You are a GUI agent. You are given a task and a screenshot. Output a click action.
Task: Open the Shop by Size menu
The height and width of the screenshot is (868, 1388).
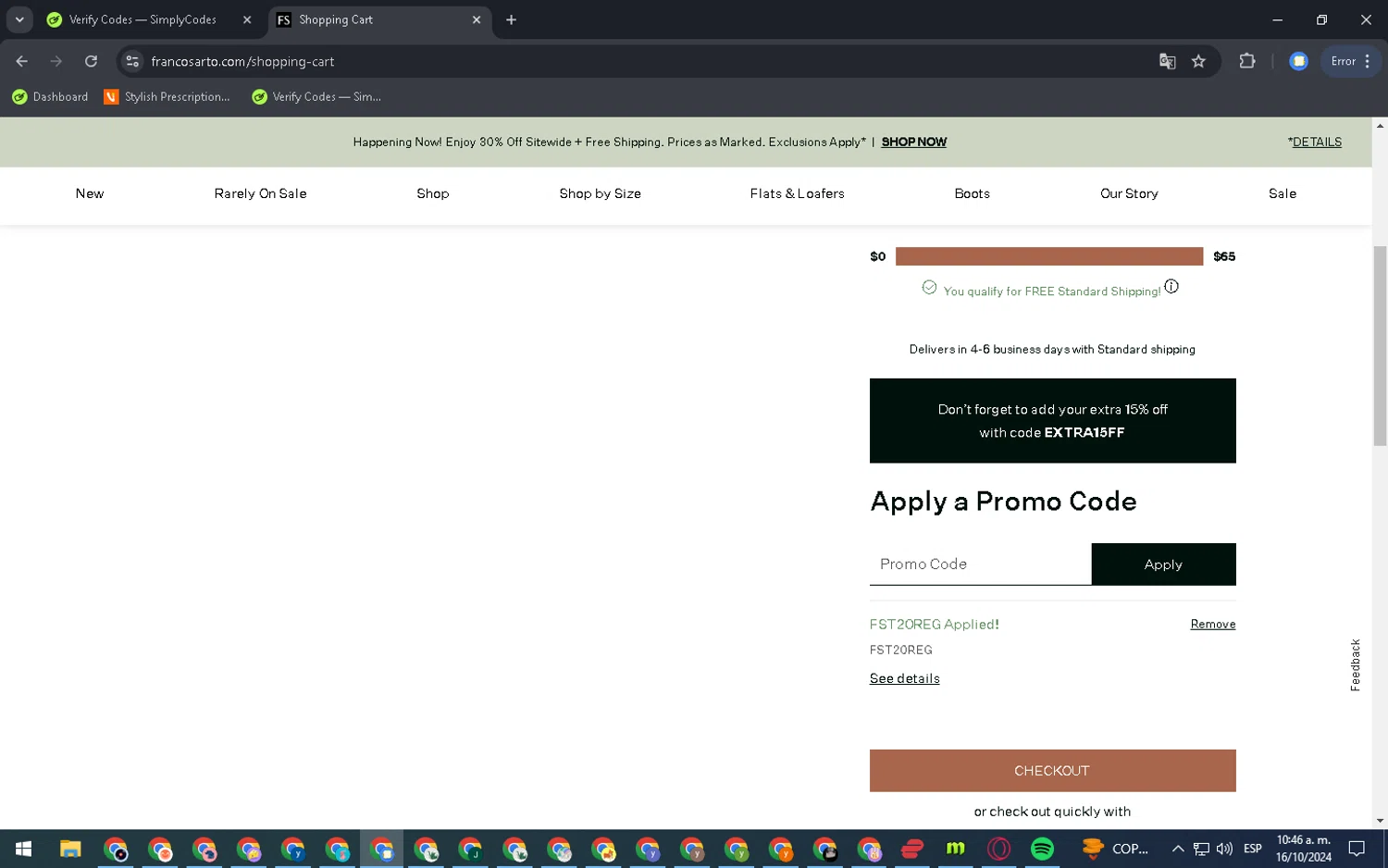pyautogui.click(x=600, y=193)
